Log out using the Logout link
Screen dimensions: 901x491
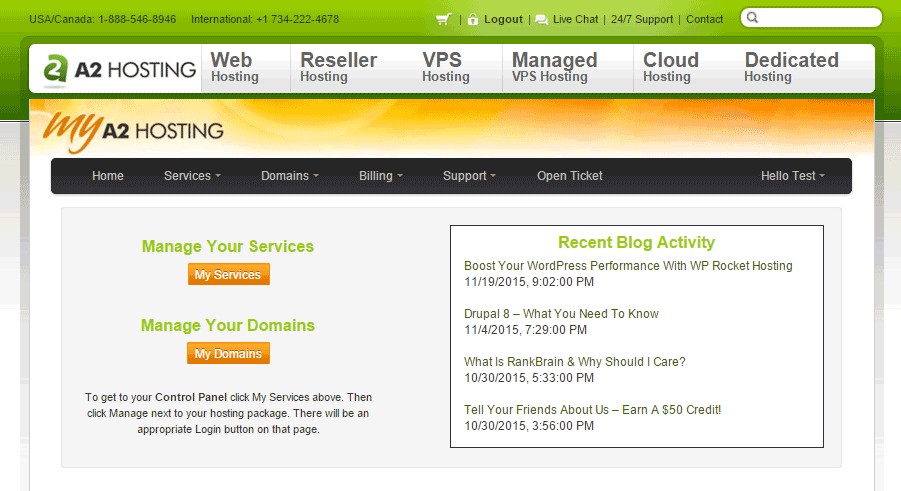pos(503,20)
